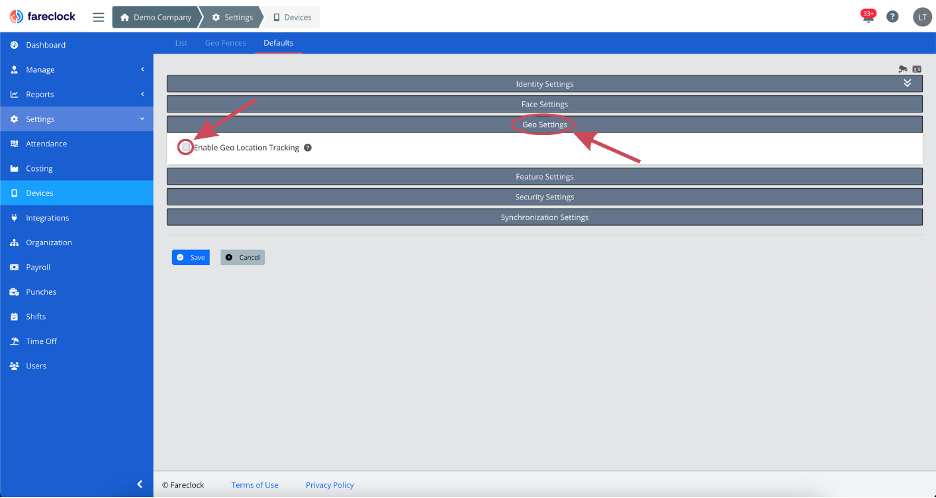Image resolution: width=936 pixels, height=498 pixels.
Task: Click the Cancel button
Action: point(243,257)
